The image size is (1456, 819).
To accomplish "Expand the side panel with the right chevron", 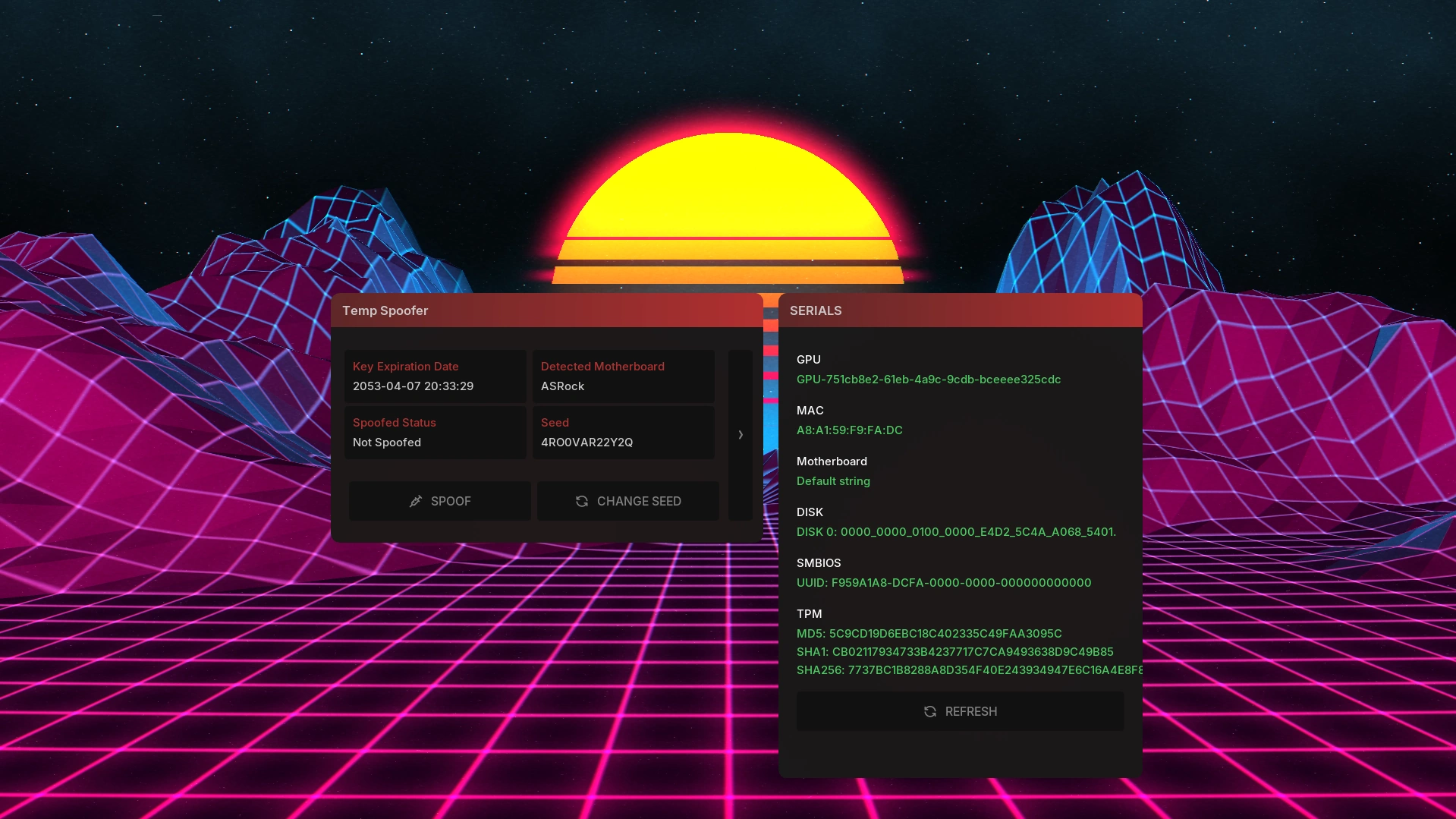I will pyautogui.click(x=741, y=435).
